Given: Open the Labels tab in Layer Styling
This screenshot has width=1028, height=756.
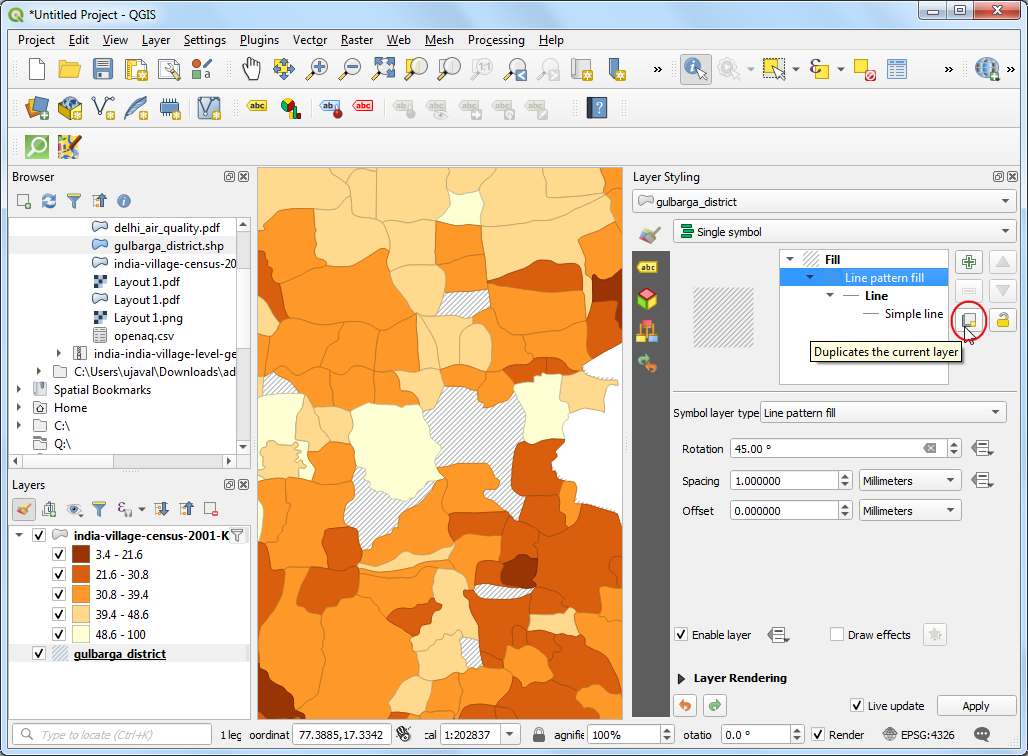Looking at the screenshot, I should tap(648, 267).
